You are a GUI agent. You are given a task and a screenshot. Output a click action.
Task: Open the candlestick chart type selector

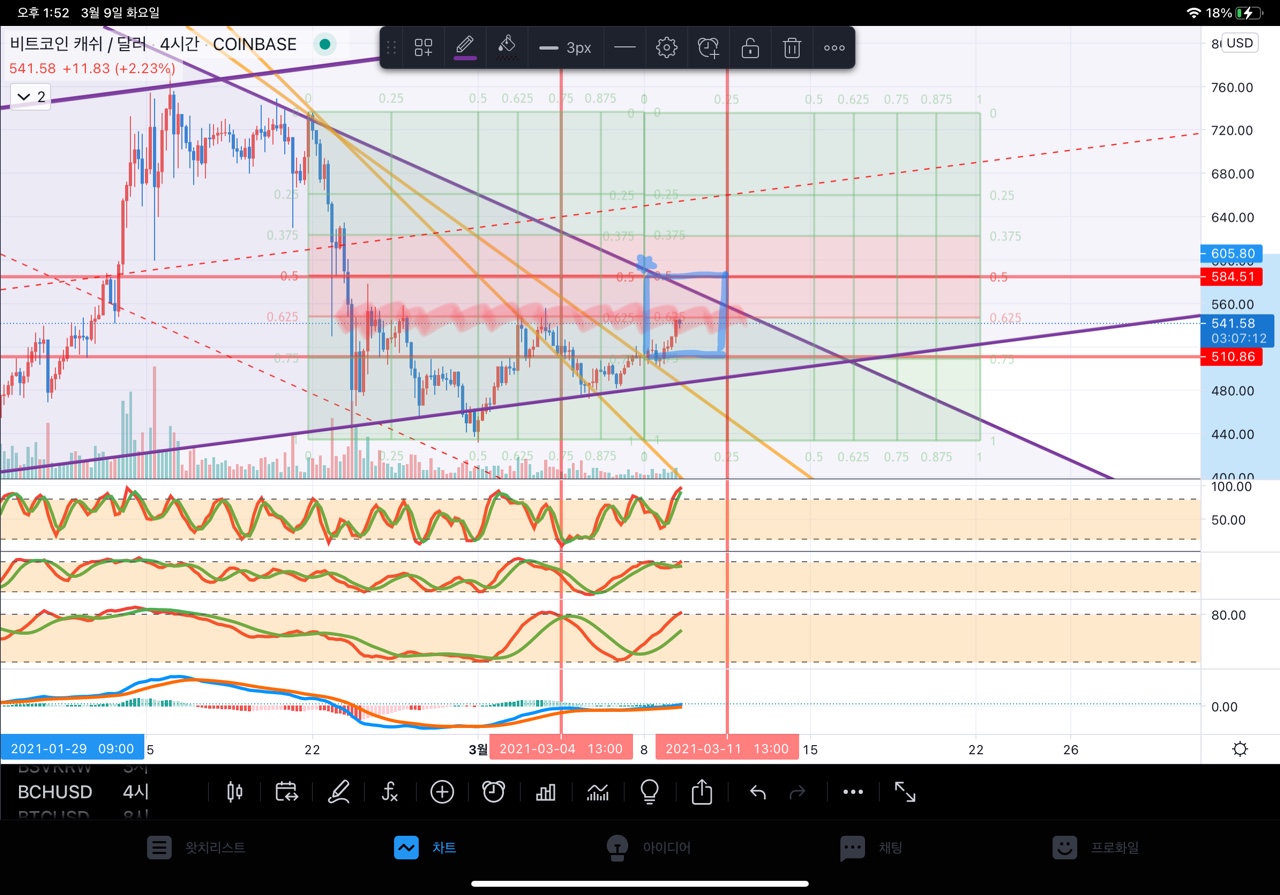point(235,792)
